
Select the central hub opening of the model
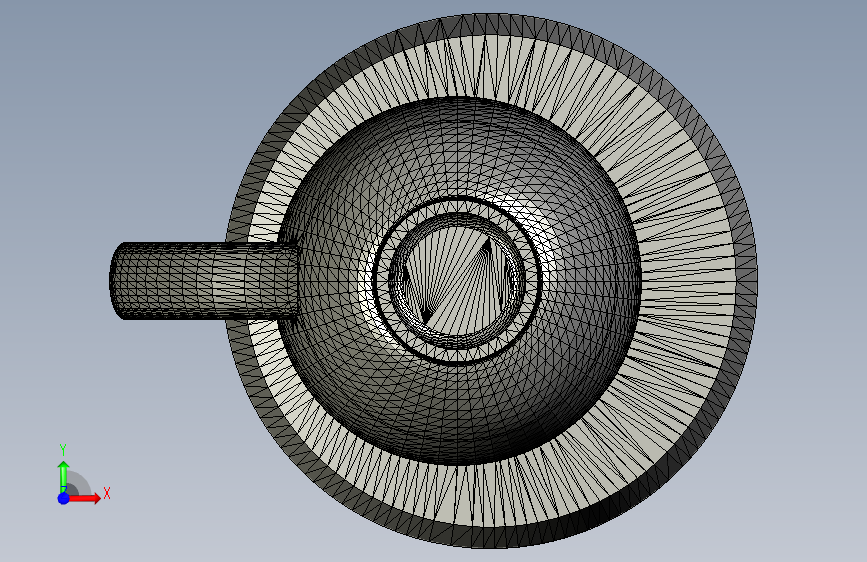tap(457, 280)
